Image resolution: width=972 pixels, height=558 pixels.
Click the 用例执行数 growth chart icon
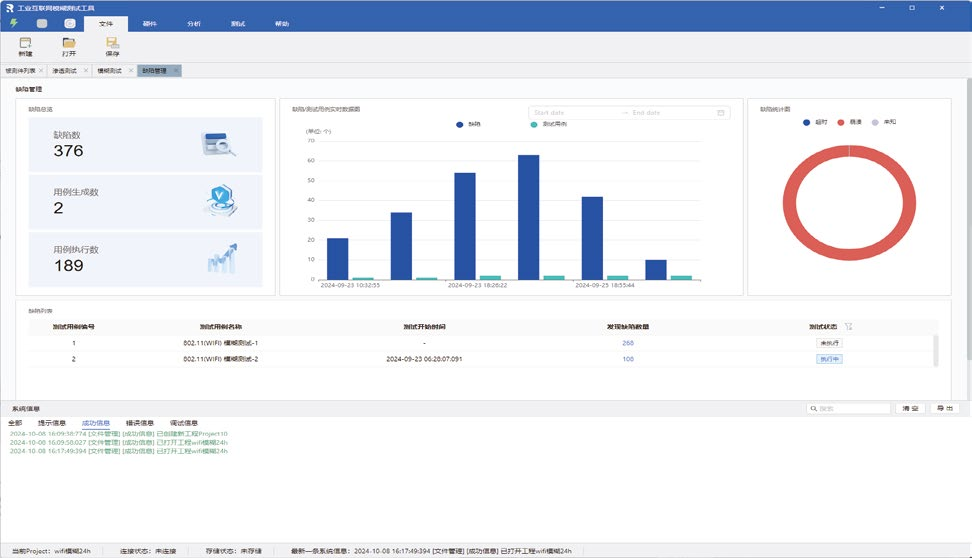221,258
